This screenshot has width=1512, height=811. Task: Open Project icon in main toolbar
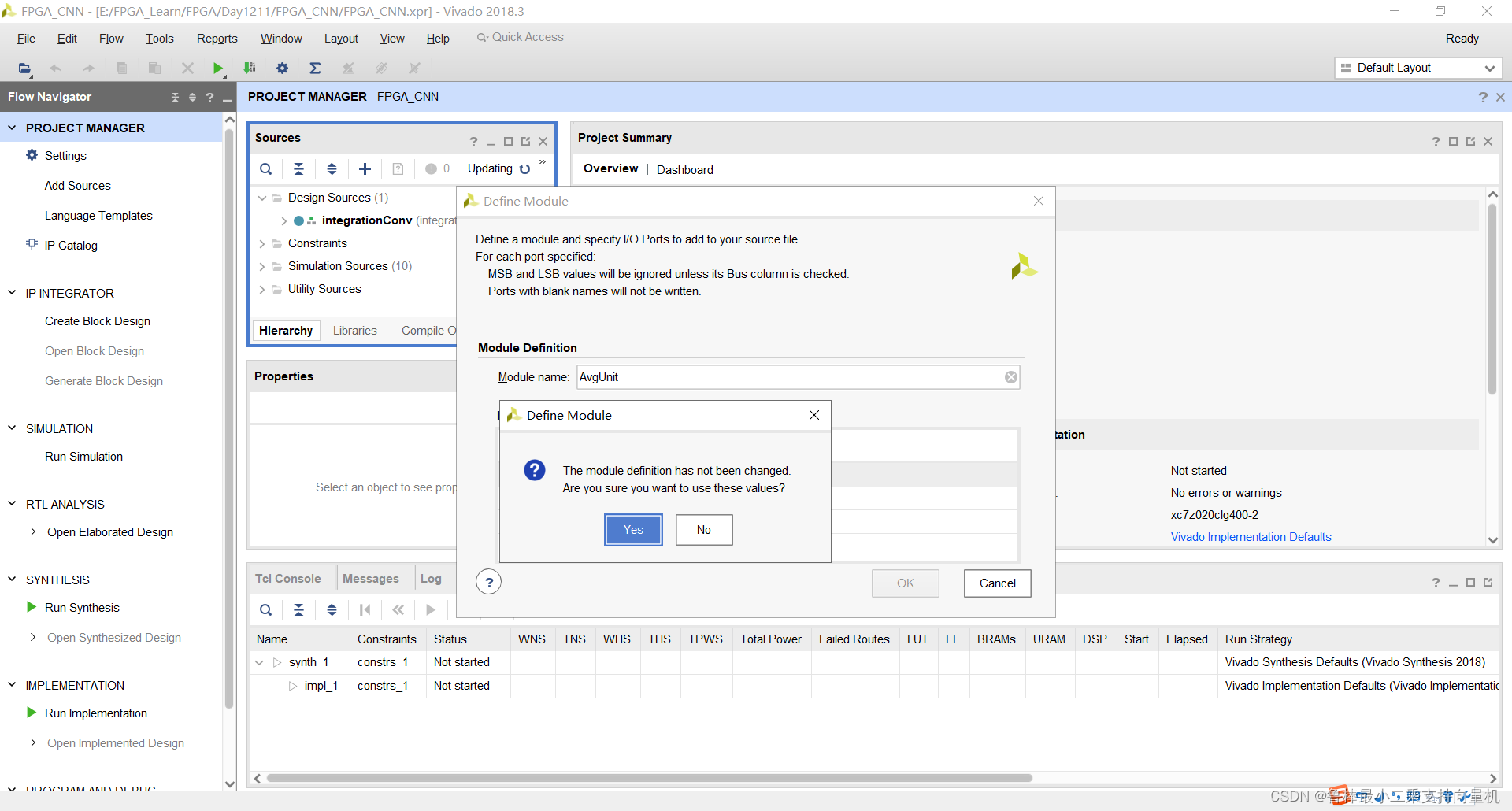[24, 69]
